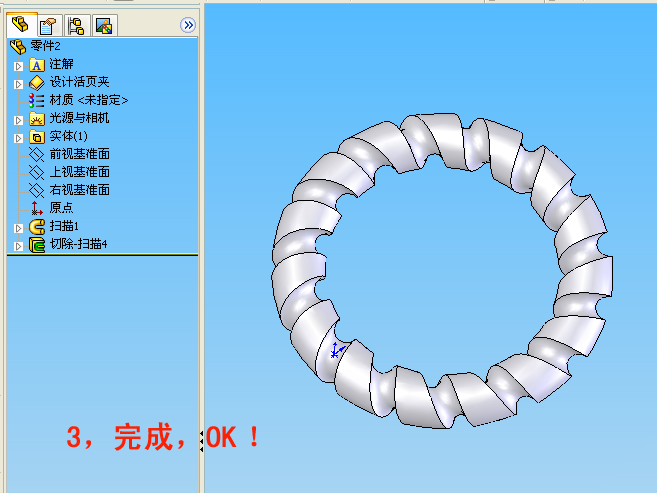Select the 光源与相机 label
This screenshot has width=657, height=493.
pyautogui.click(x=79, y=118)
